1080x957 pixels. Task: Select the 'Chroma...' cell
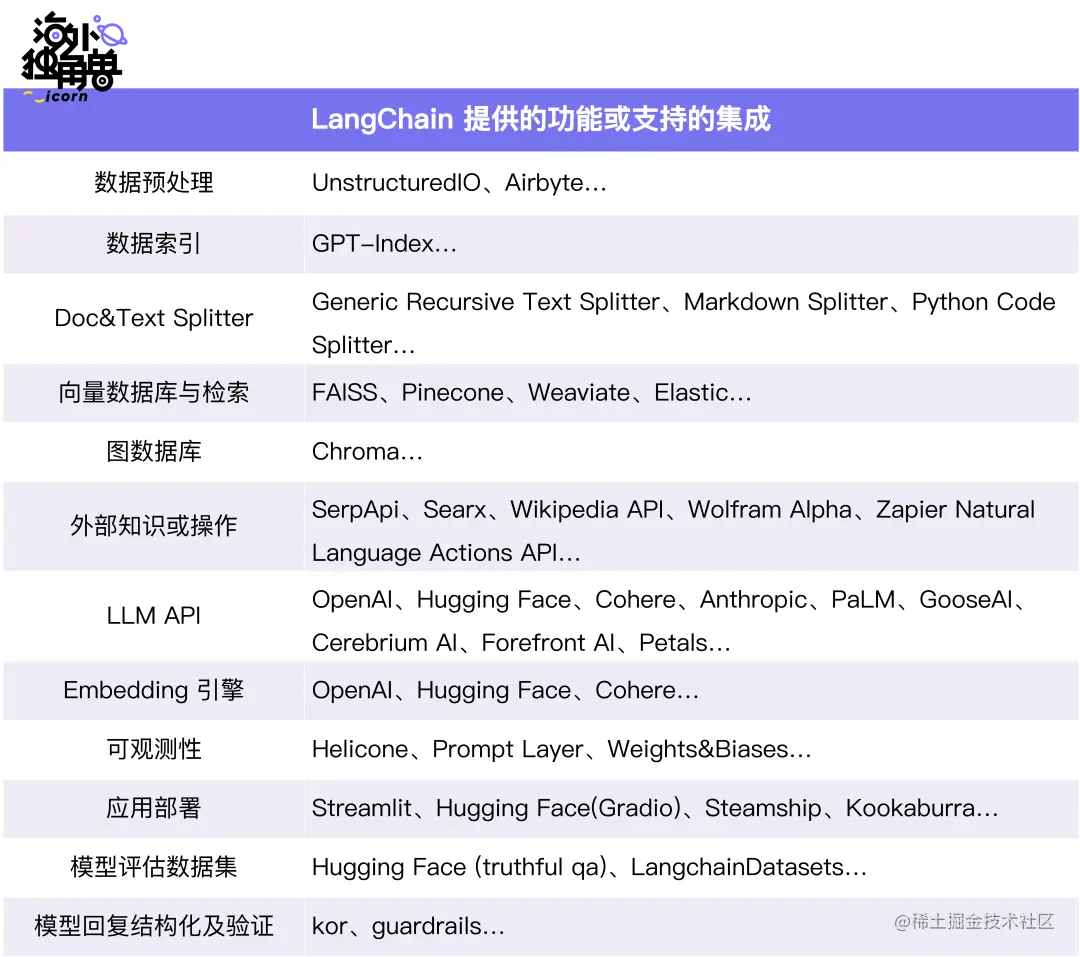tap(367, 451)
